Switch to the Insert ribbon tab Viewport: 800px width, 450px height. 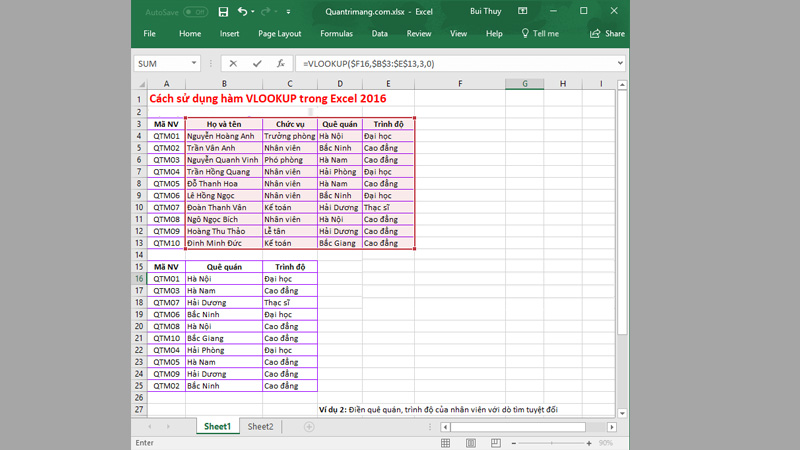point(229,34)
